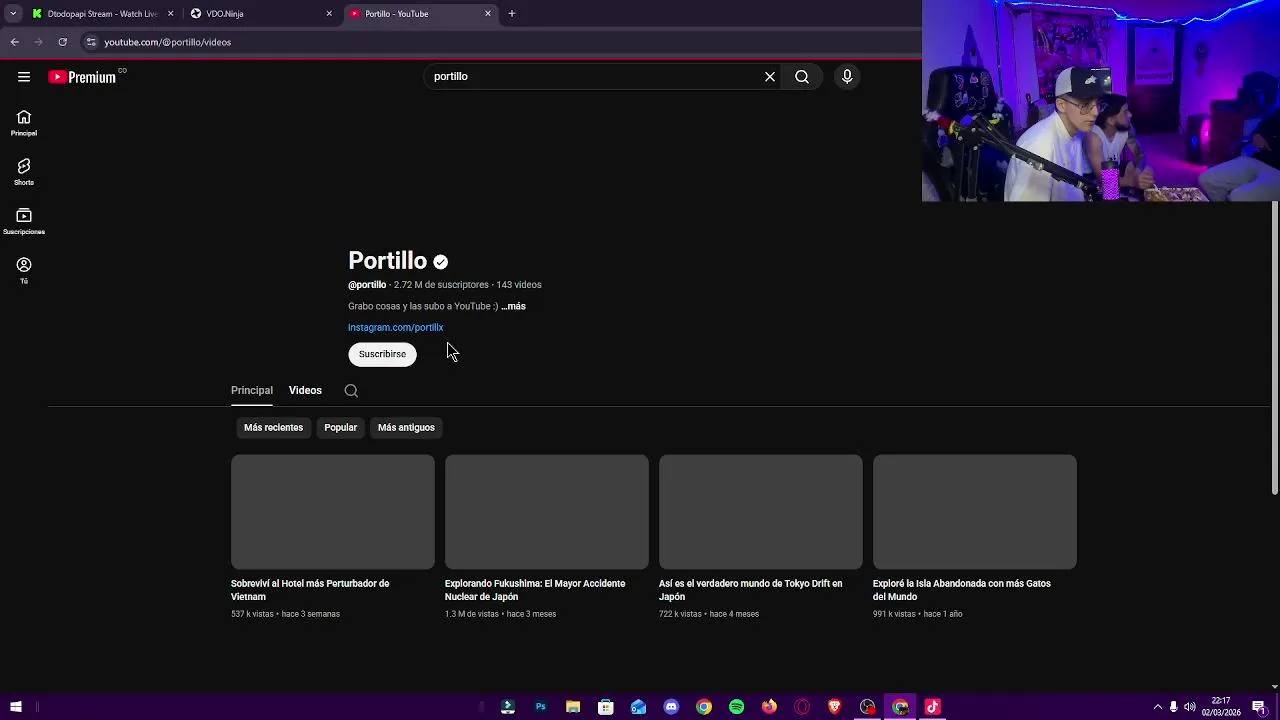Show hidden system tray icons
Viewport: 1280px width, 720px height.
point(1157,707)
